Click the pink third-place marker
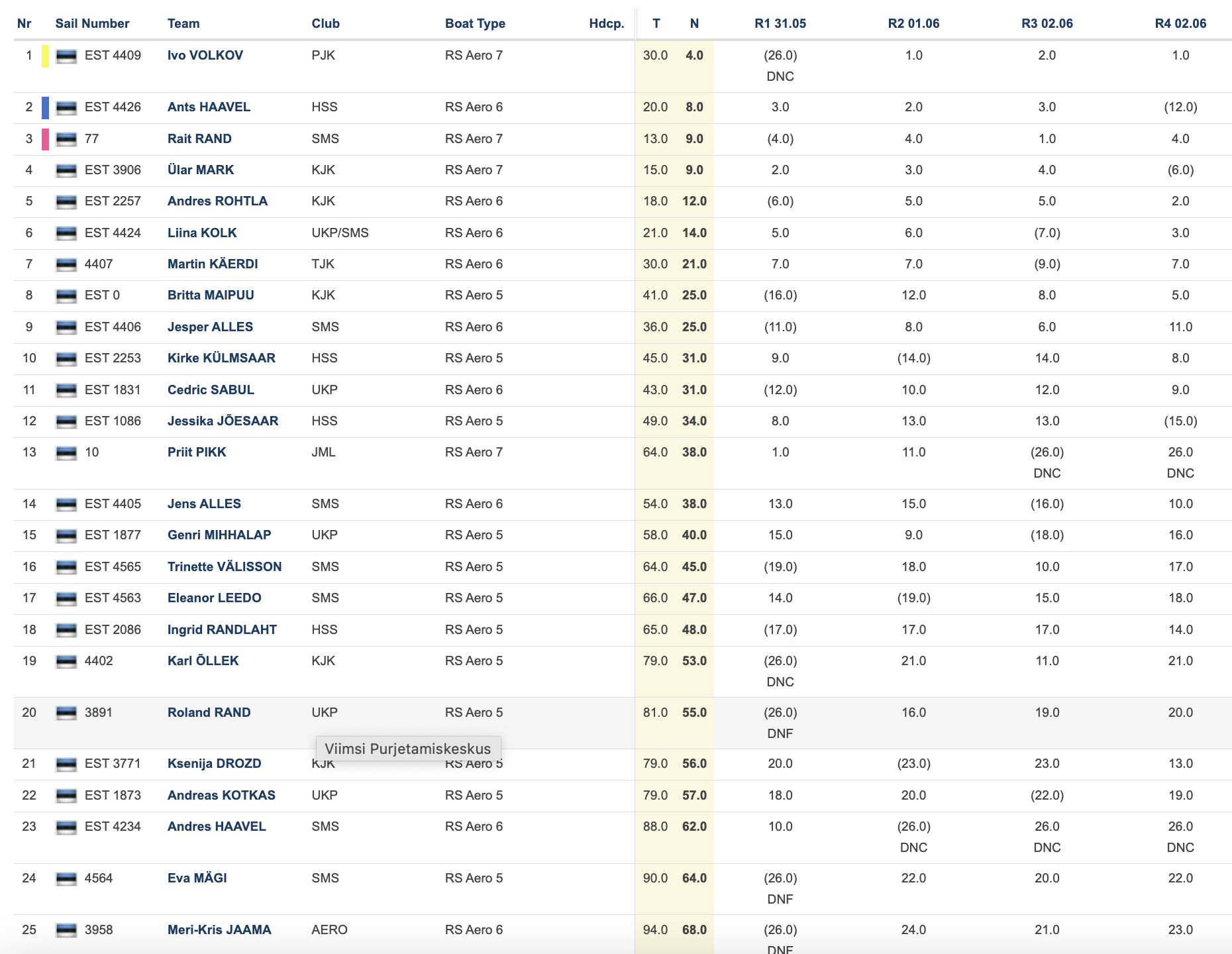1232x954 pixels. (45, 140)
